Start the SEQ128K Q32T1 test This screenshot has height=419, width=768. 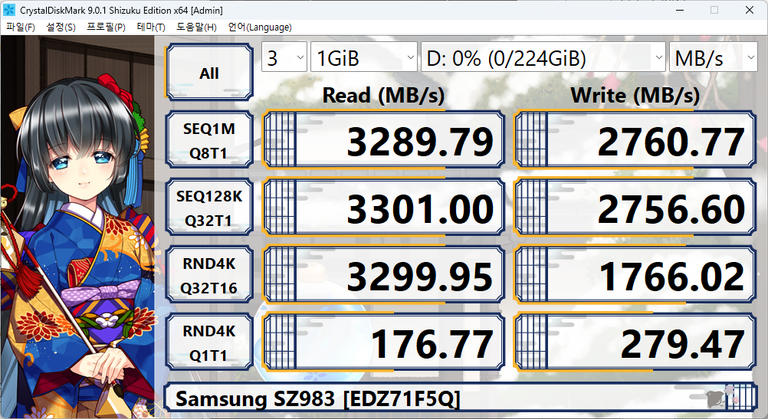[x=209, y=210]
